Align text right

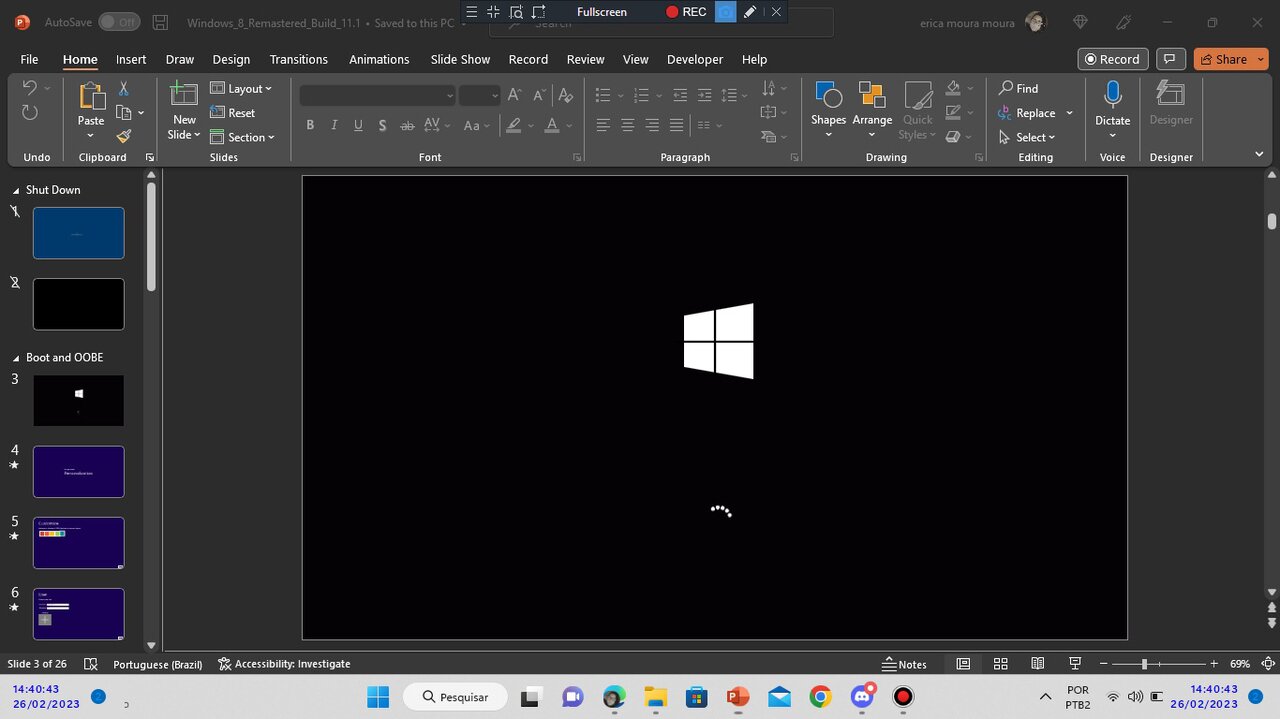pyautogui.click(x=652, y=125)
